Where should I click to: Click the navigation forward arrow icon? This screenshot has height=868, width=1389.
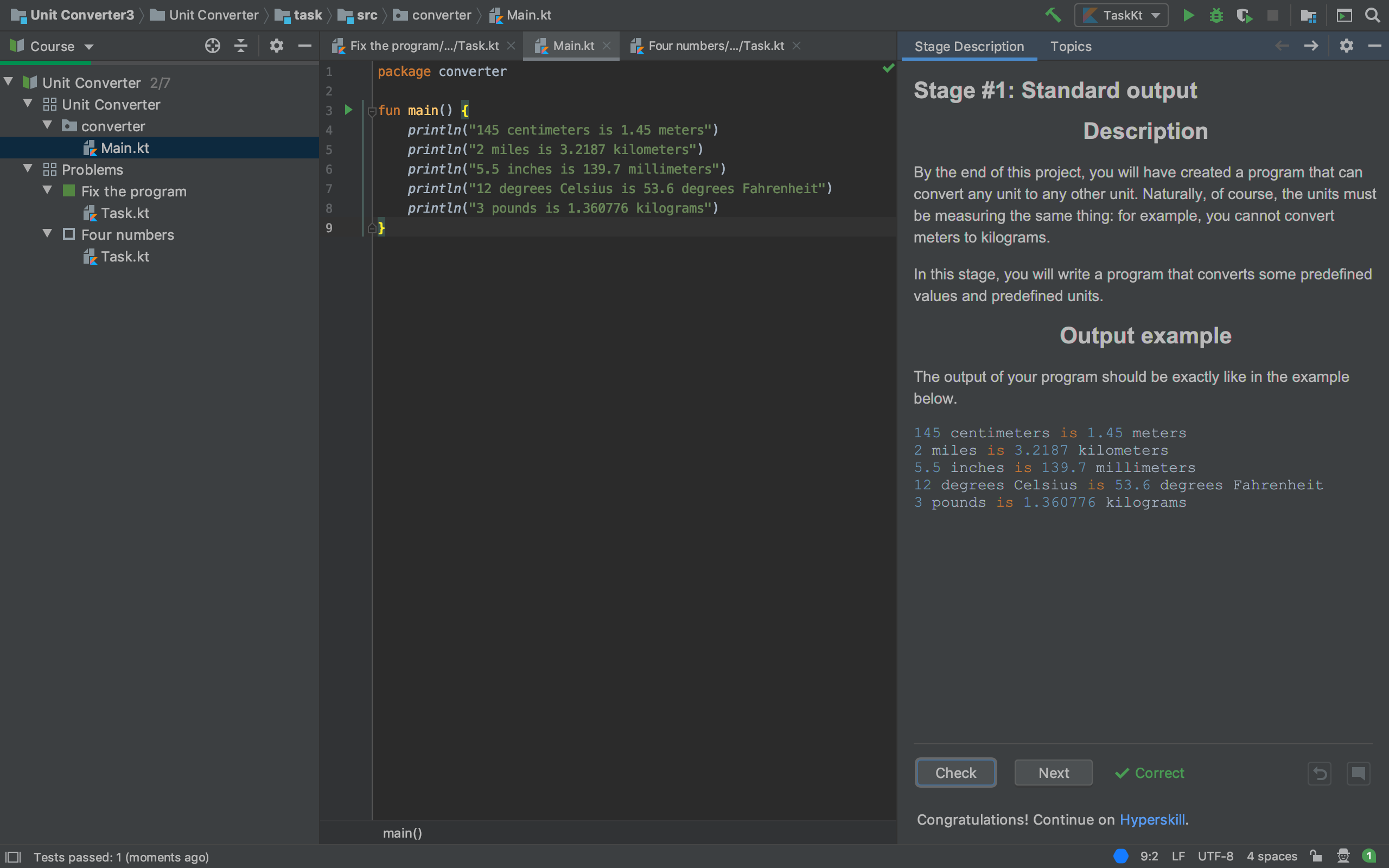(x=1311, y=46)
